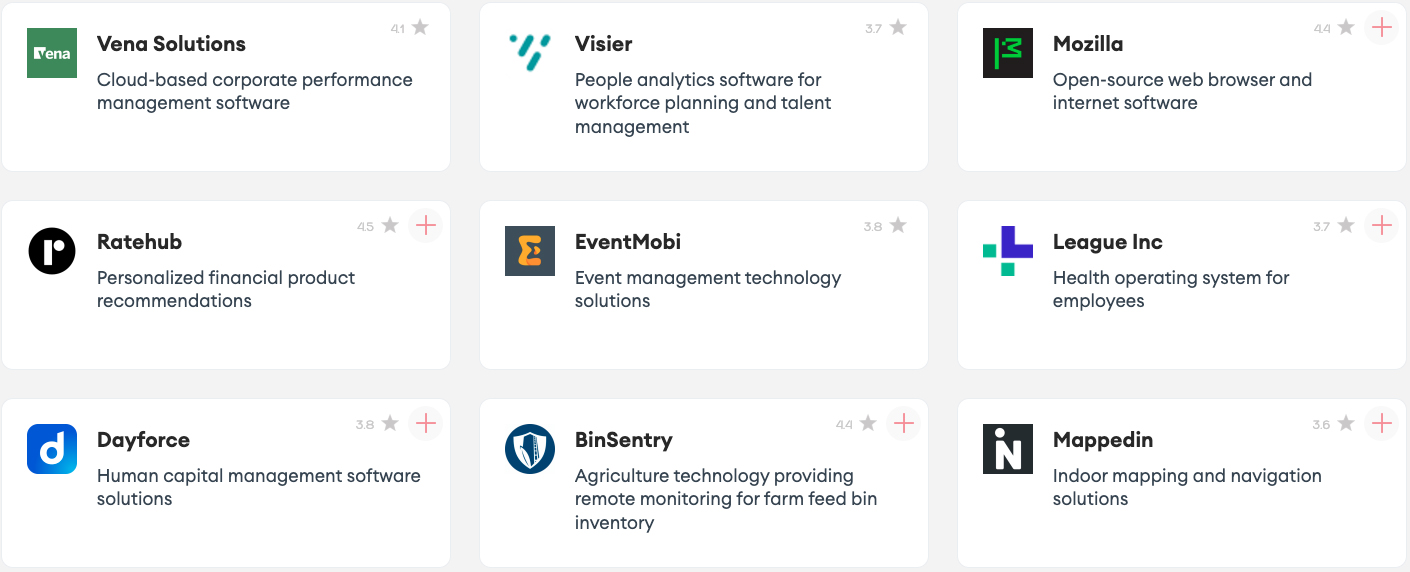Click the 4.5 star rating on Ratehub
This screenshot has height=572, width=1410.
378,226
